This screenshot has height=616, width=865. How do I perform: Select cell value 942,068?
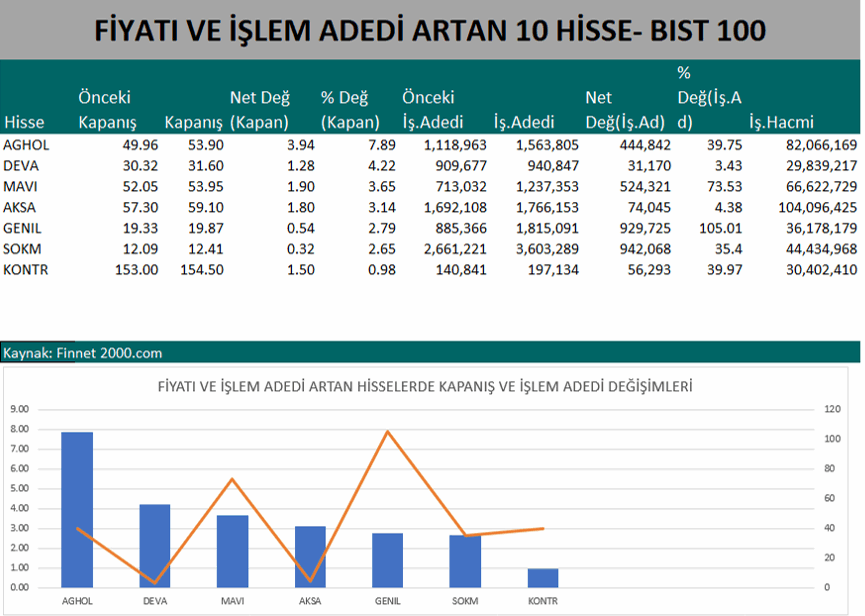coord(645,249)
